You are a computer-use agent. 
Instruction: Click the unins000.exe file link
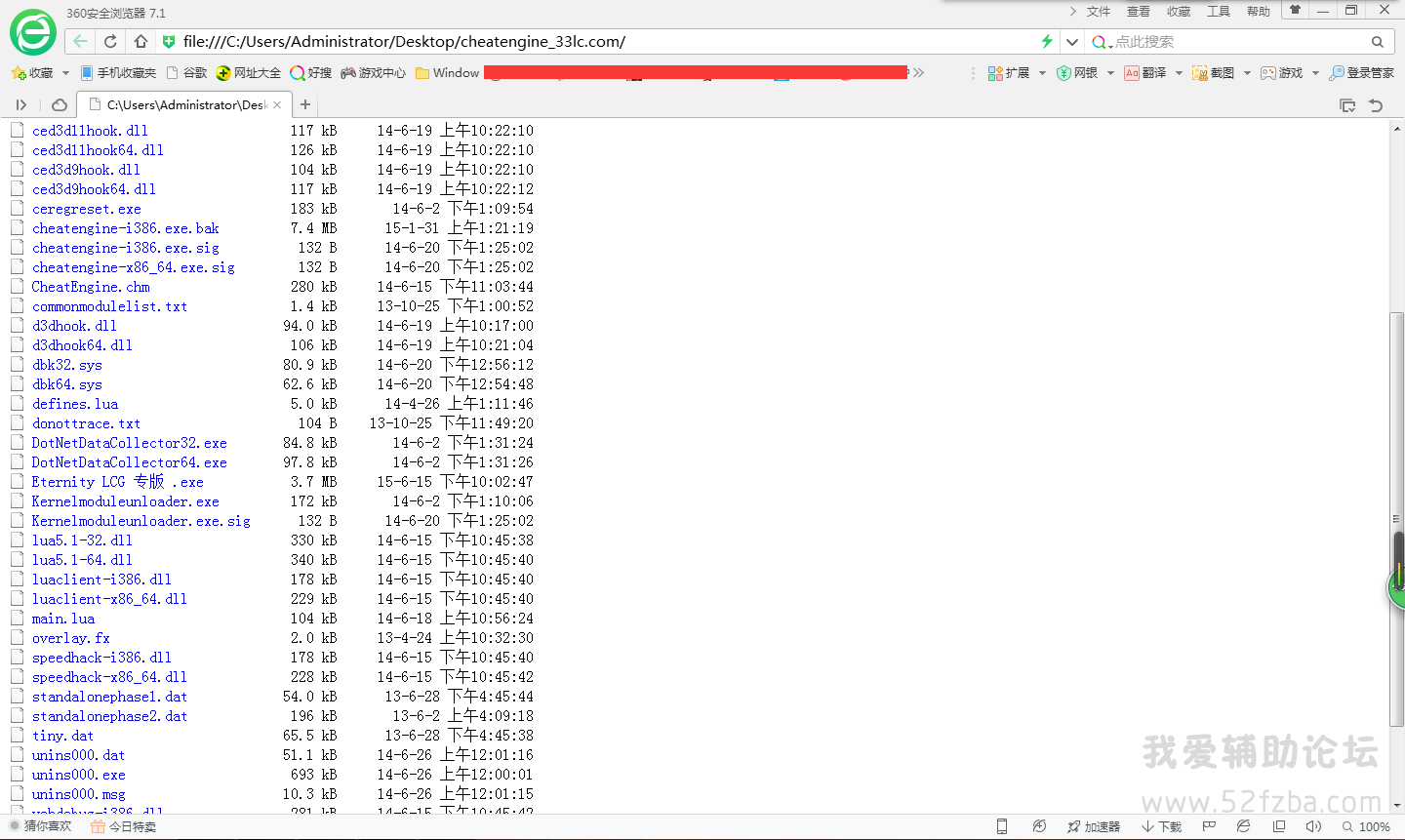(78, 775)
